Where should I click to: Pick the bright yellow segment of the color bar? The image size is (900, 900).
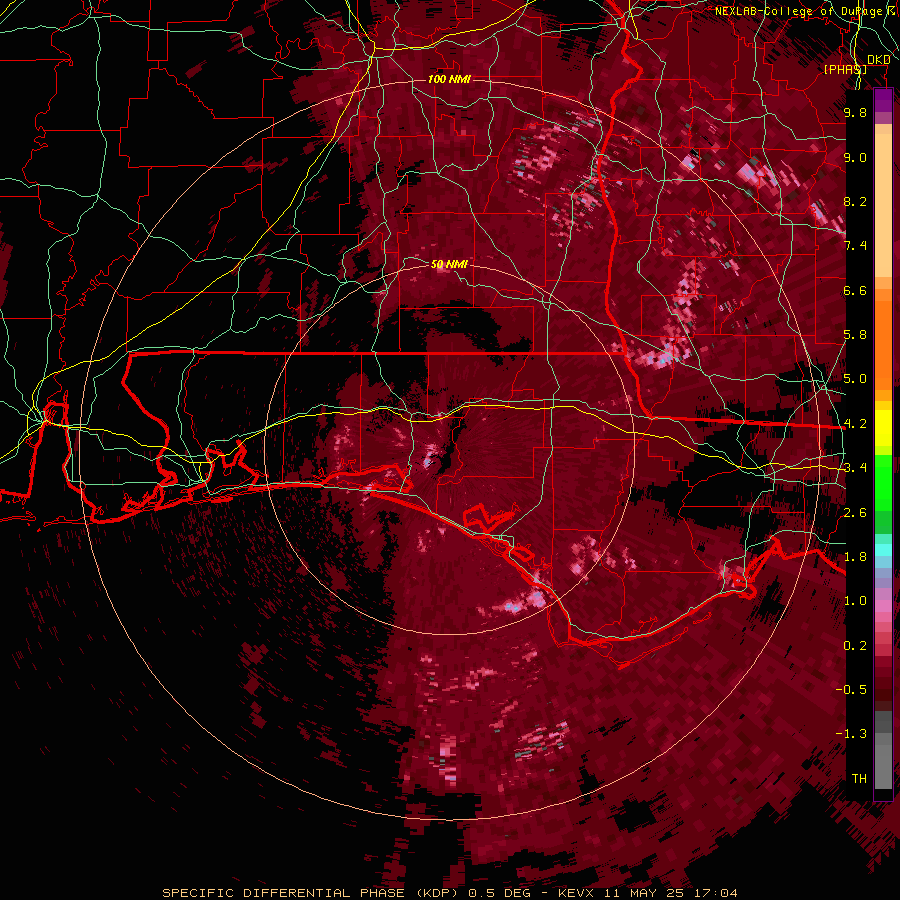883,428
